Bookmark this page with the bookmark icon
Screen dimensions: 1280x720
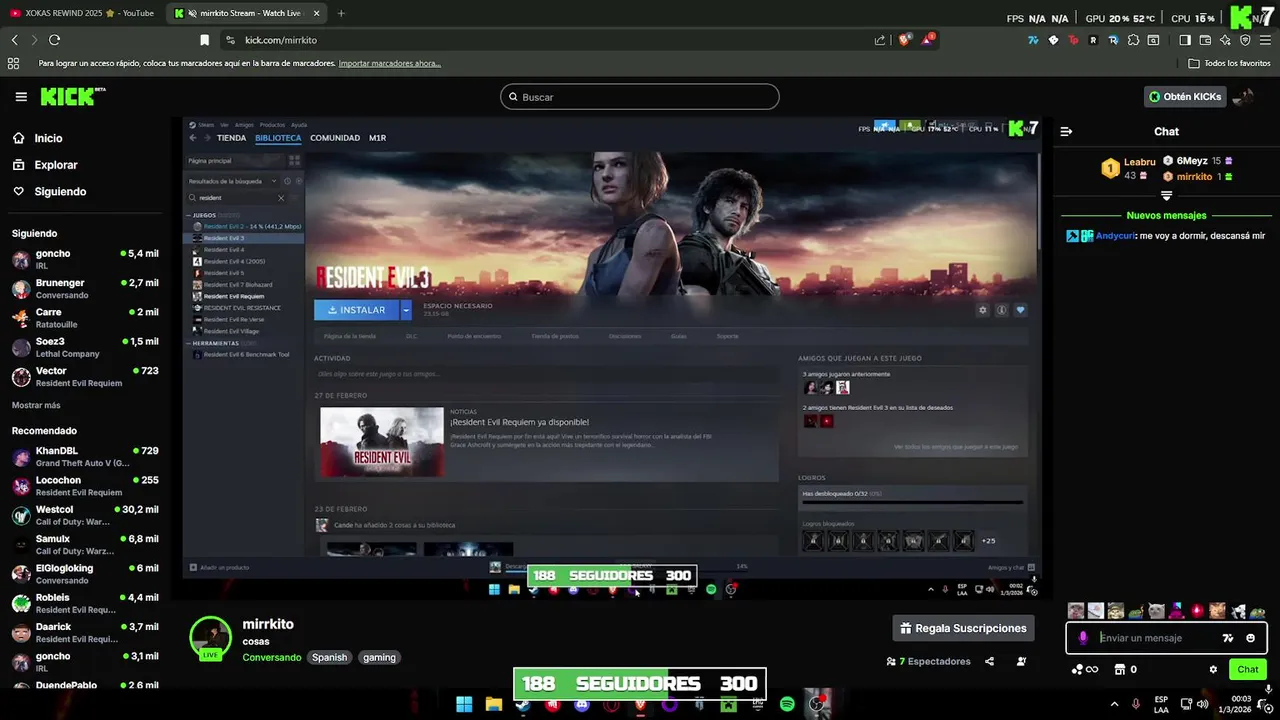click(204, 40)
